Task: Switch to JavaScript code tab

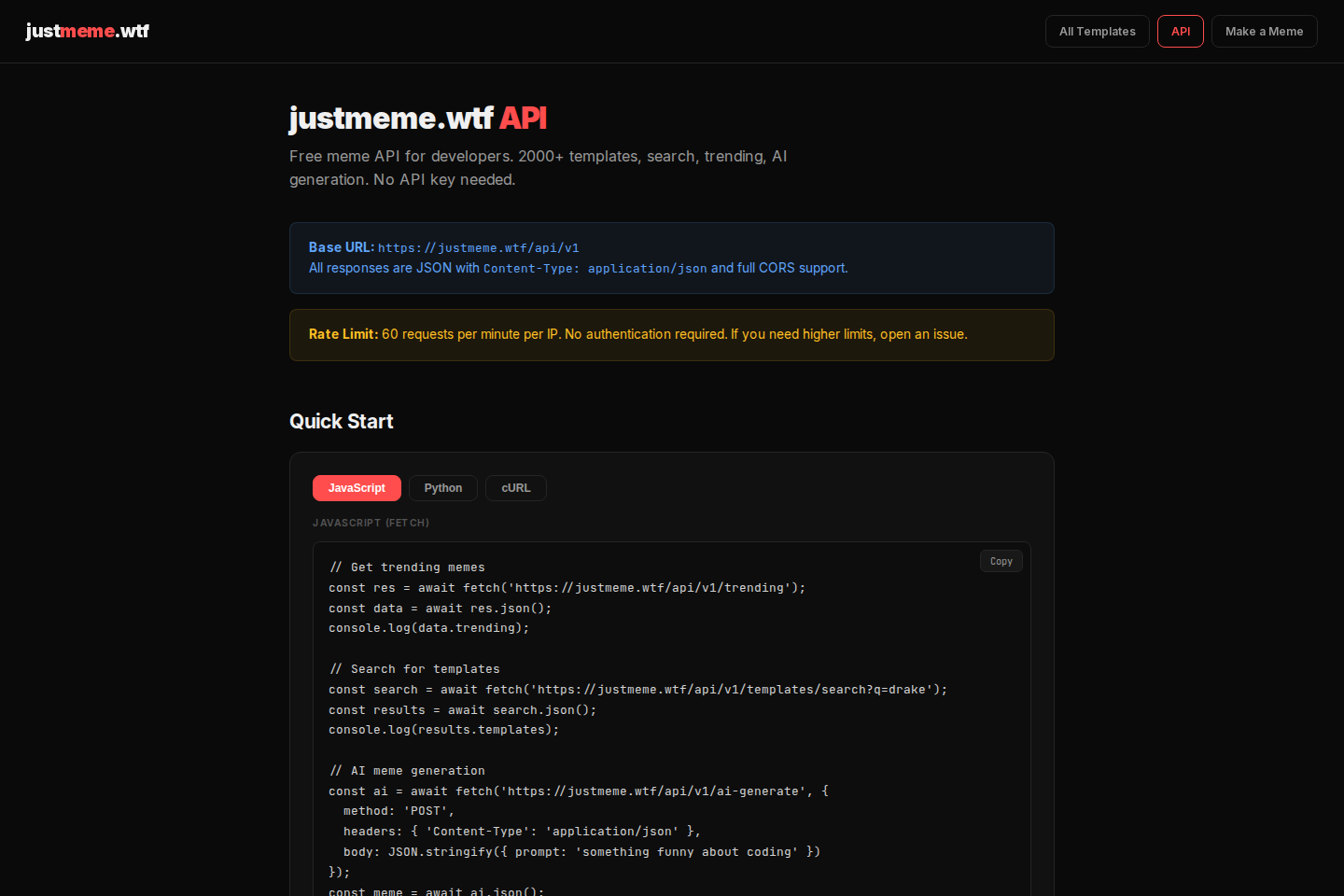Action: click(x=357, y=488)
